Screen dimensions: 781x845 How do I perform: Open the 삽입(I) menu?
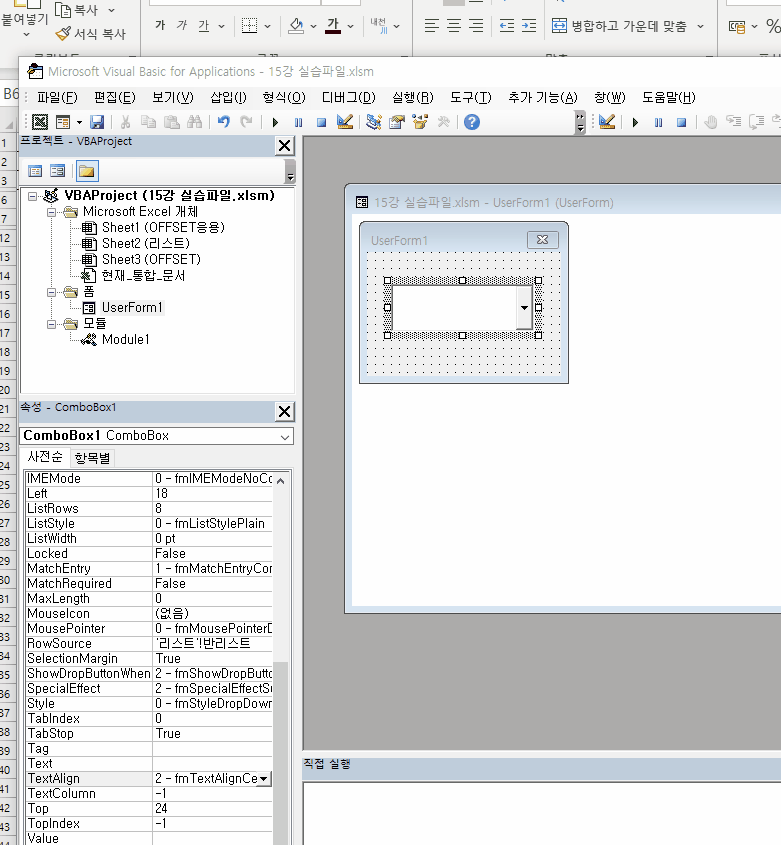[229, 98]
